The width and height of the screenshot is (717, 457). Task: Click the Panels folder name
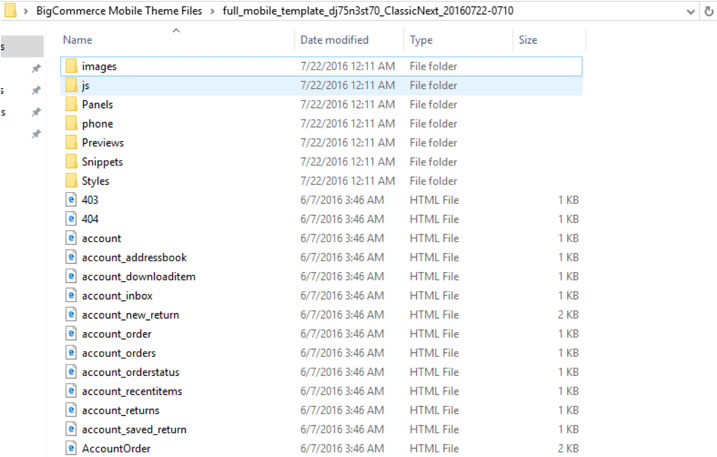pyautogui.click(x=97, y=104)
